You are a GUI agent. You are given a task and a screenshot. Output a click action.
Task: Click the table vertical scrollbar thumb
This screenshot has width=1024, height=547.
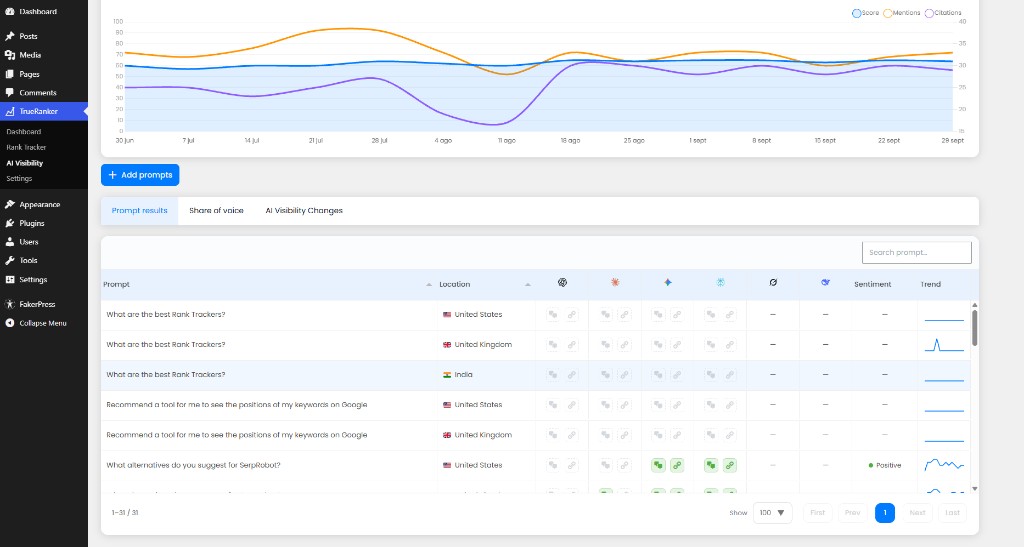[x=974, y=327]
